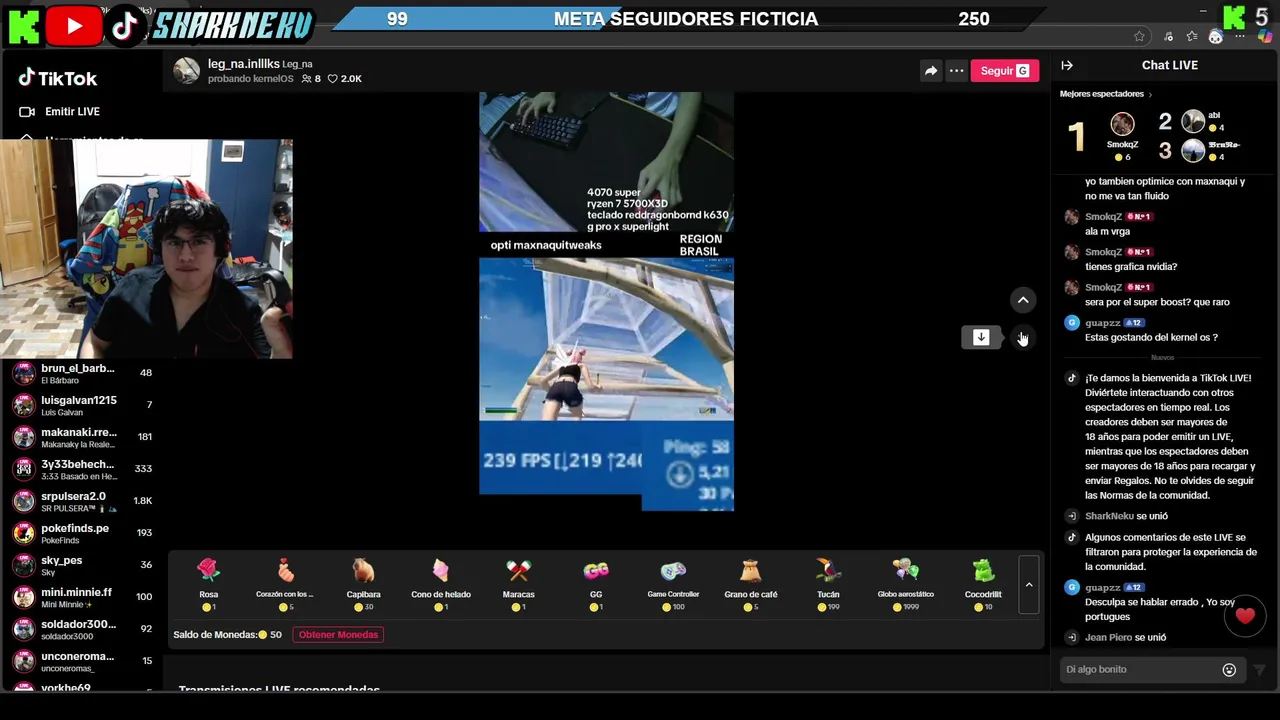
Task: Follow the streamer with the Seguir button
Action: 1004,70
